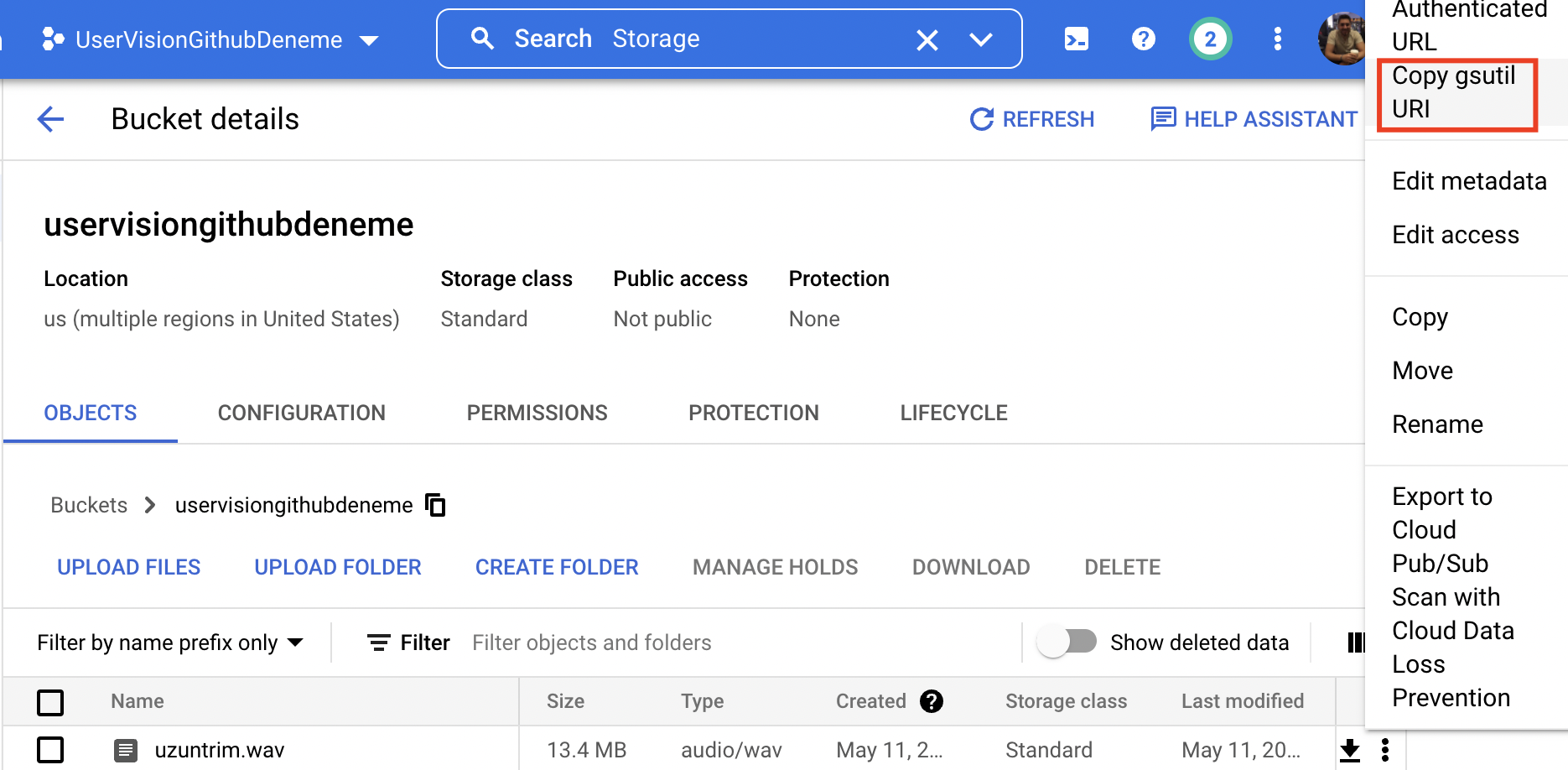Expand the search options chevron
Screen dimensions: 1568x770
(981, 39)
